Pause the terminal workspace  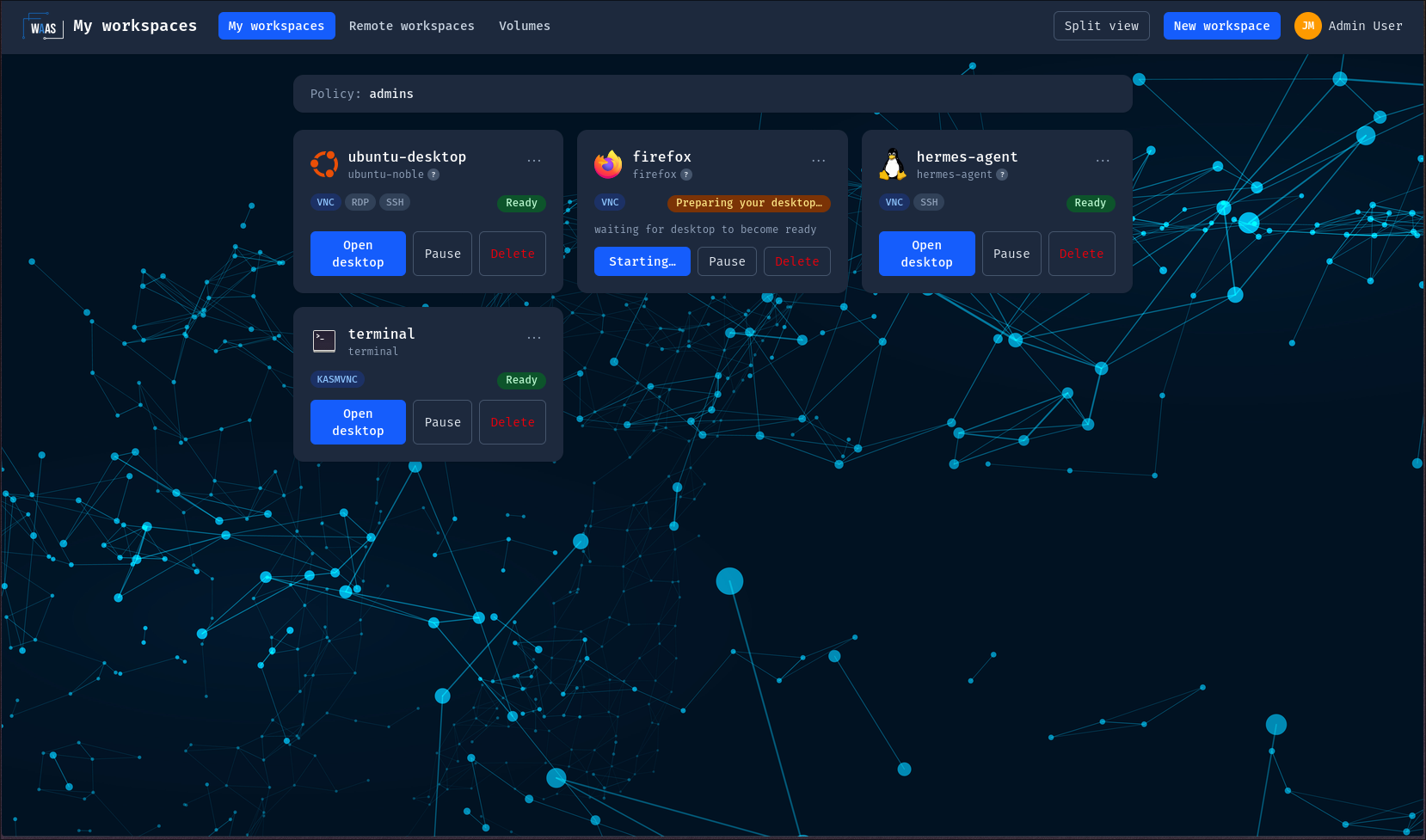(x=442, y=422)
